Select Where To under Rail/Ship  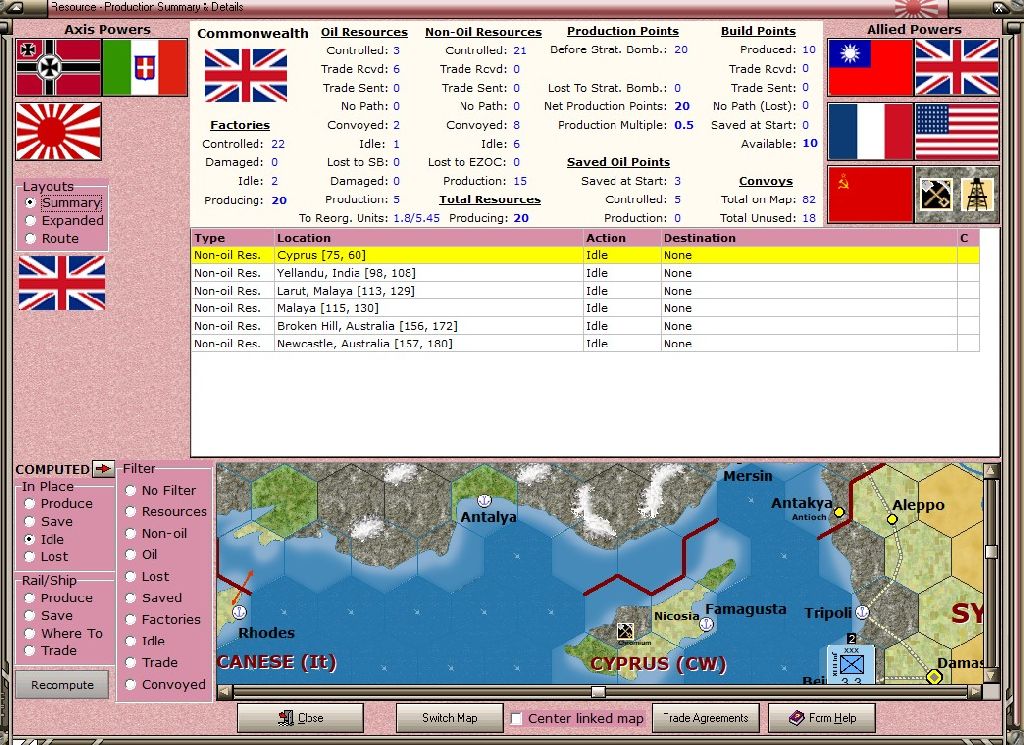pyautogui.click(x=30, y=634)
